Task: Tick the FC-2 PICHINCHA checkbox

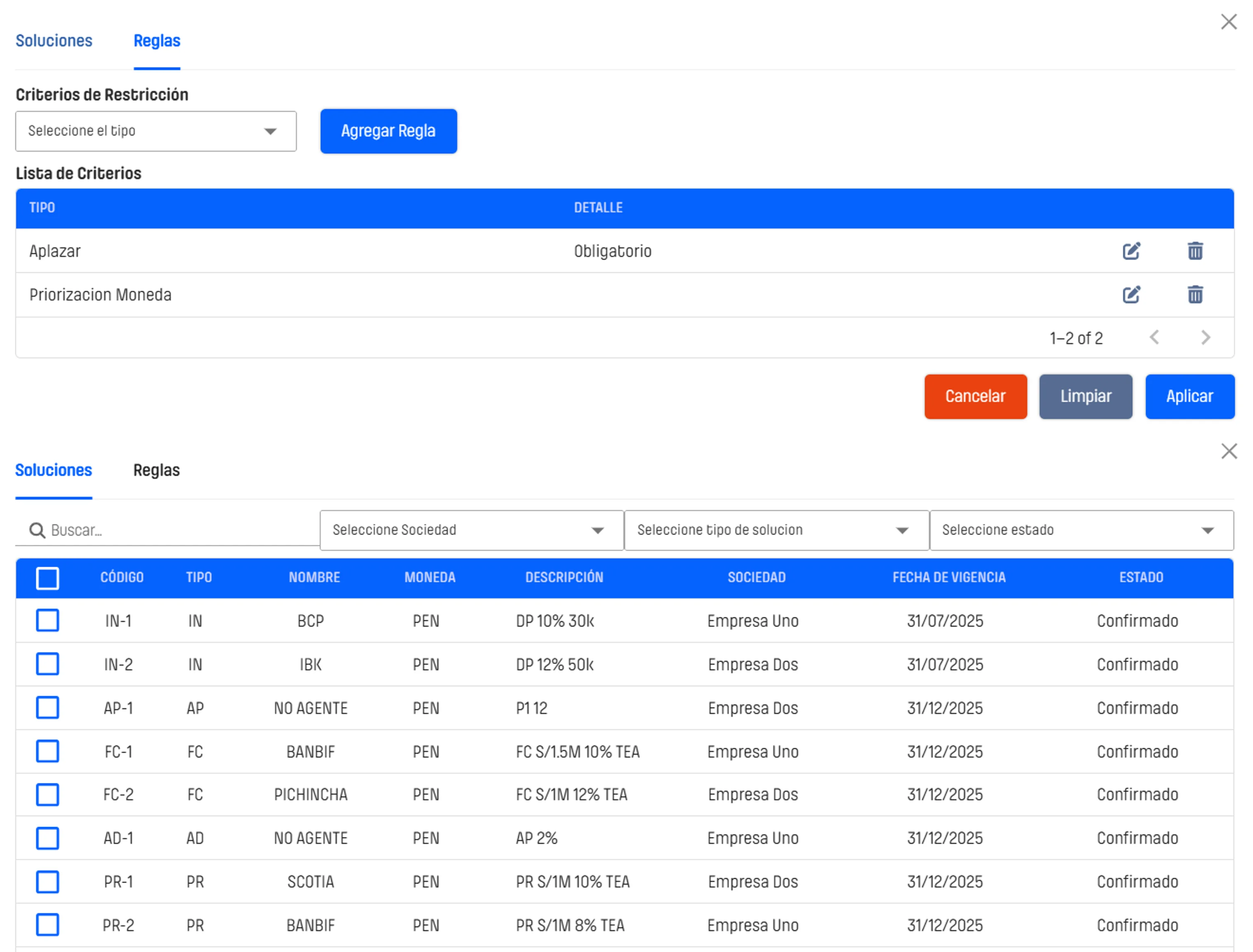Action: (x=48, y=794)
